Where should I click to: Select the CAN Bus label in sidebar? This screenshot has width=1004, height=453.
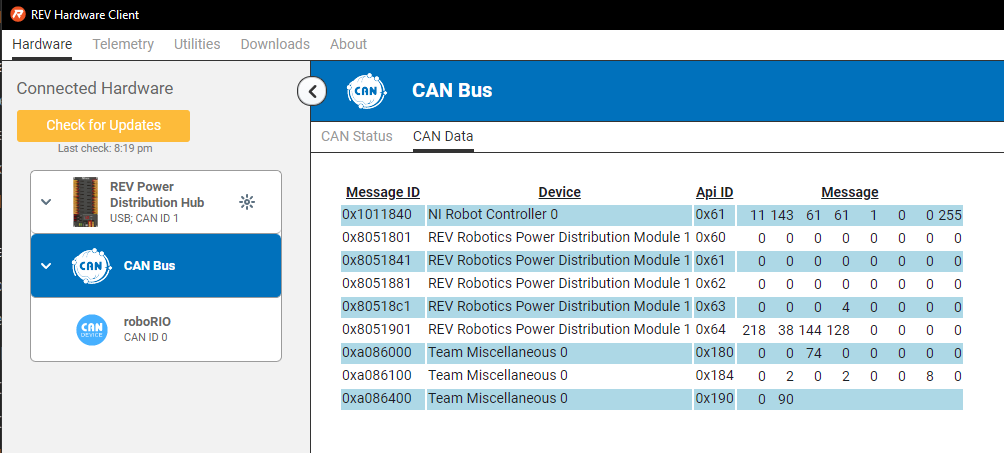coord(149,265)
